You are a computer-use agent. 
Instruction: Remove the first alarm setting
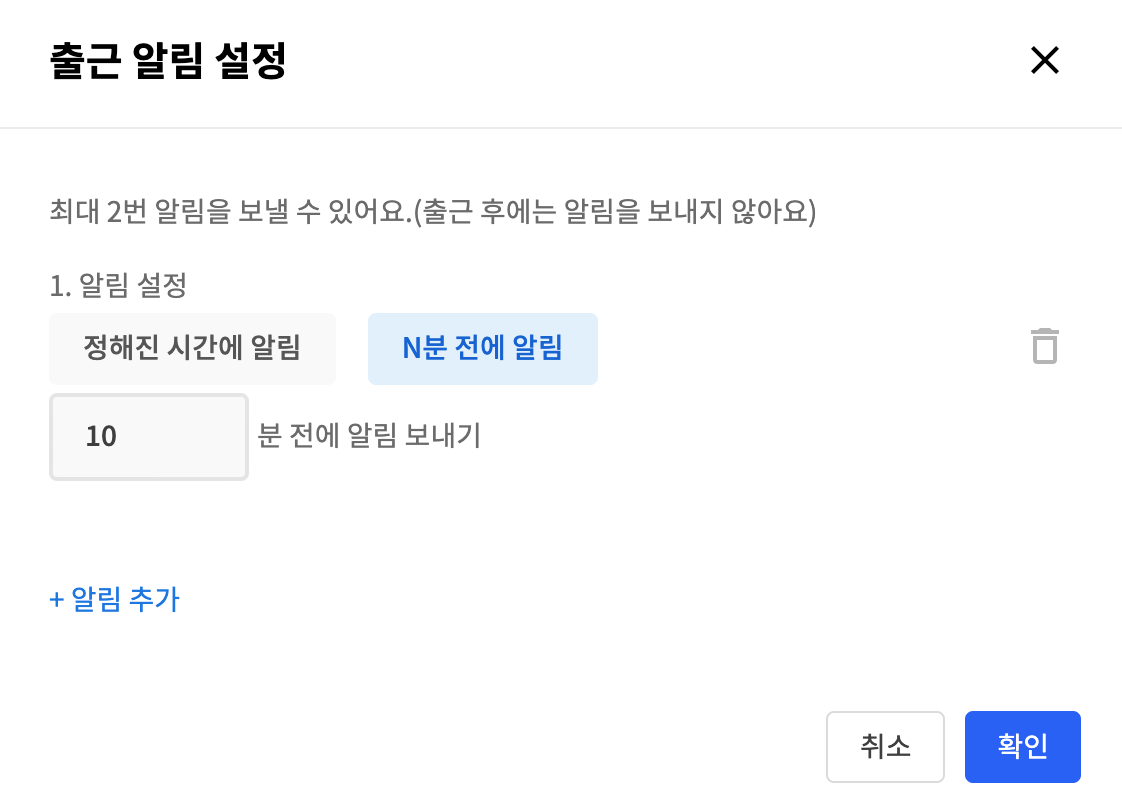[x=1045, y=346]
